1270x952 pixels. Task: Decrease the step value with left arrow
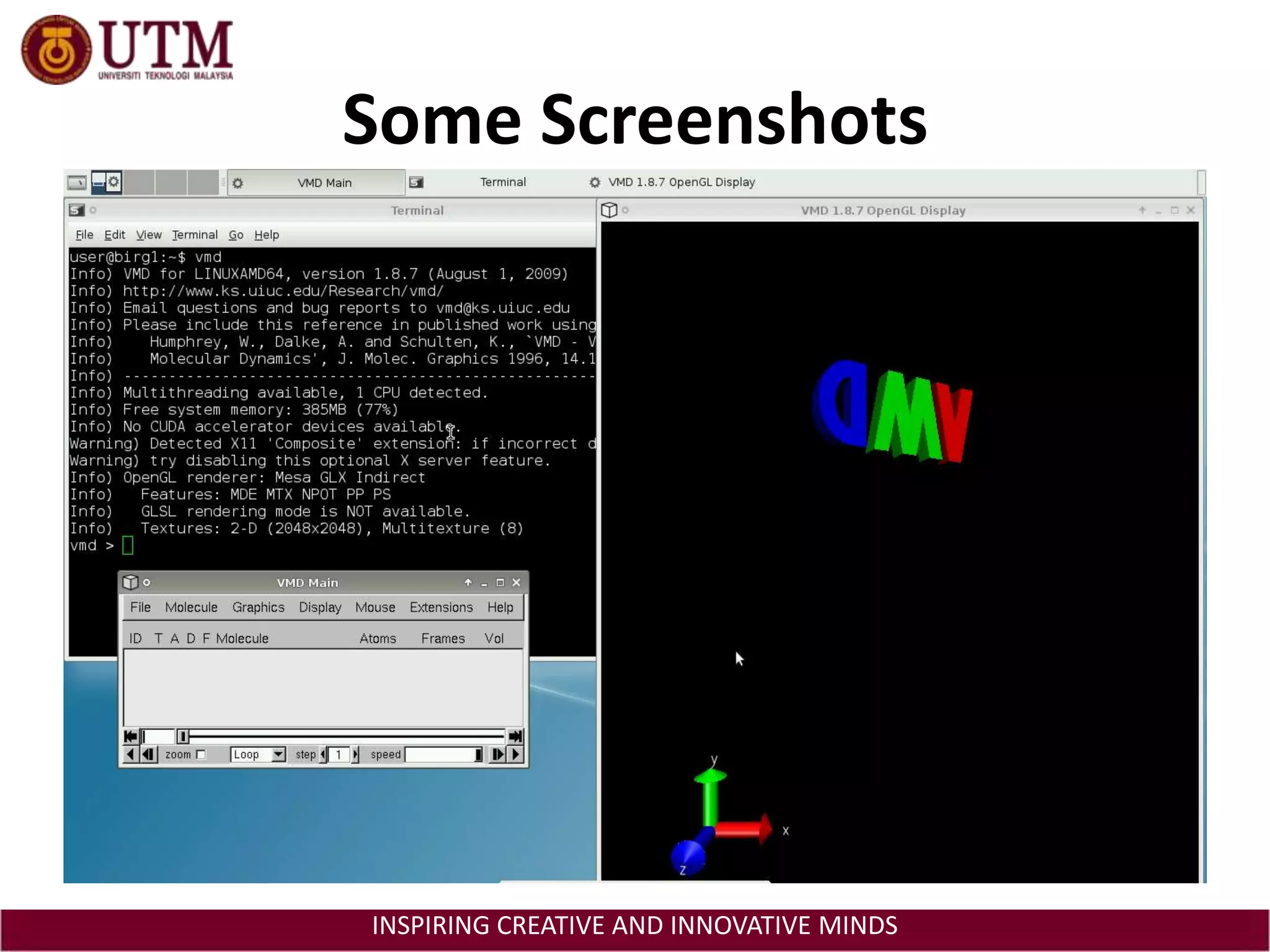click(x=323, y=754)
